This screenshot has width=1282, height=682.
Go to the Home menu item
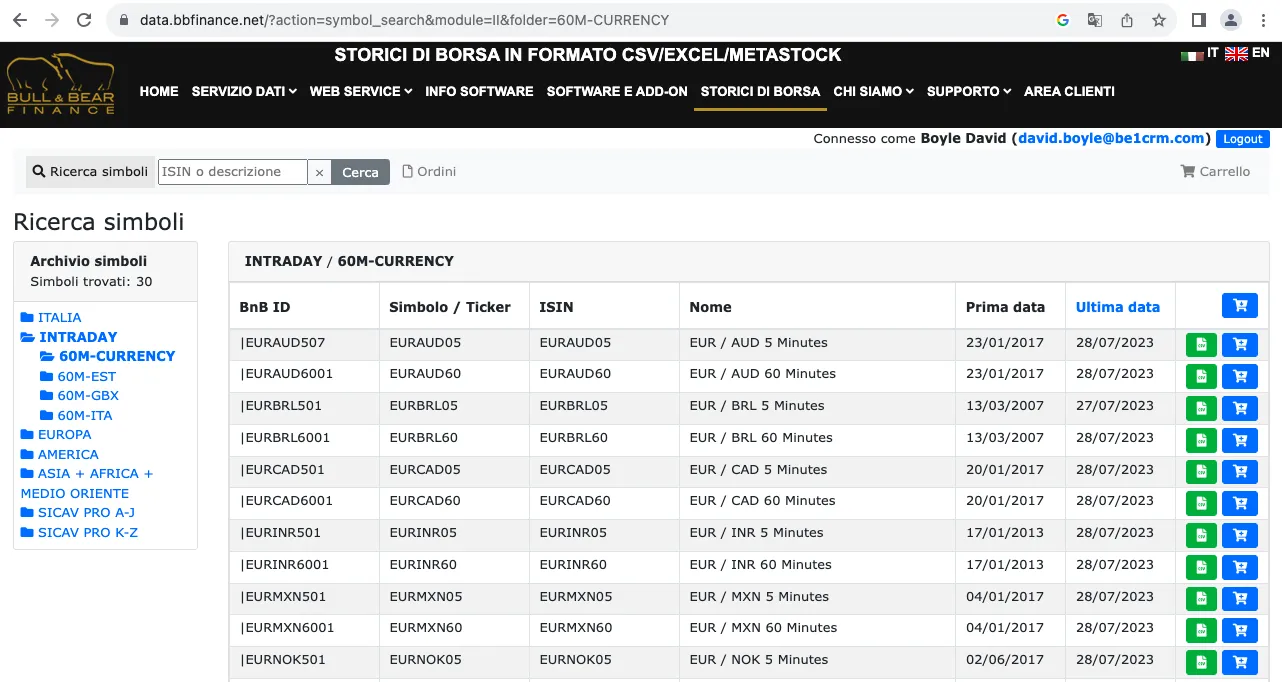click(159, 91)
